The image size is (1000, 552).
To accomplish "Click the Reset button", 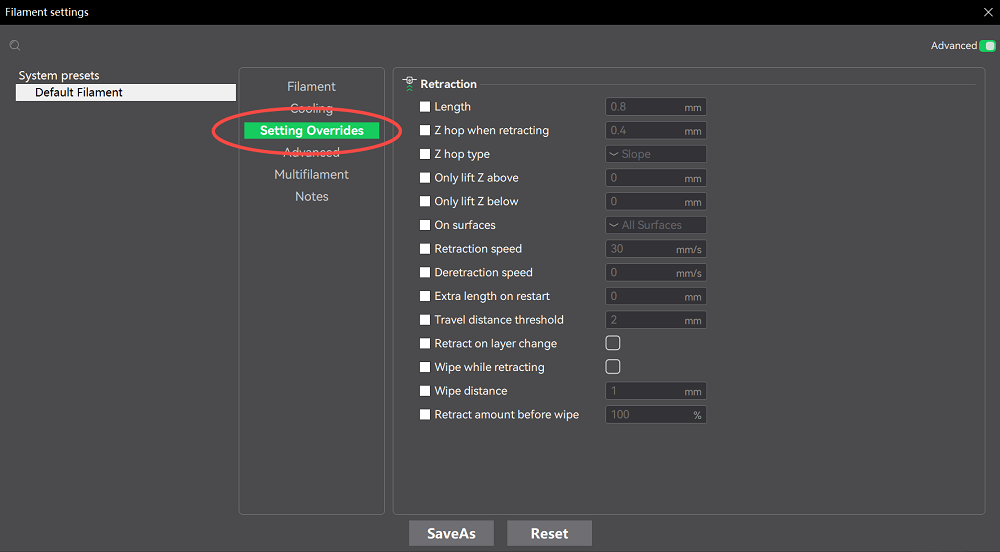I will [549, 533].
